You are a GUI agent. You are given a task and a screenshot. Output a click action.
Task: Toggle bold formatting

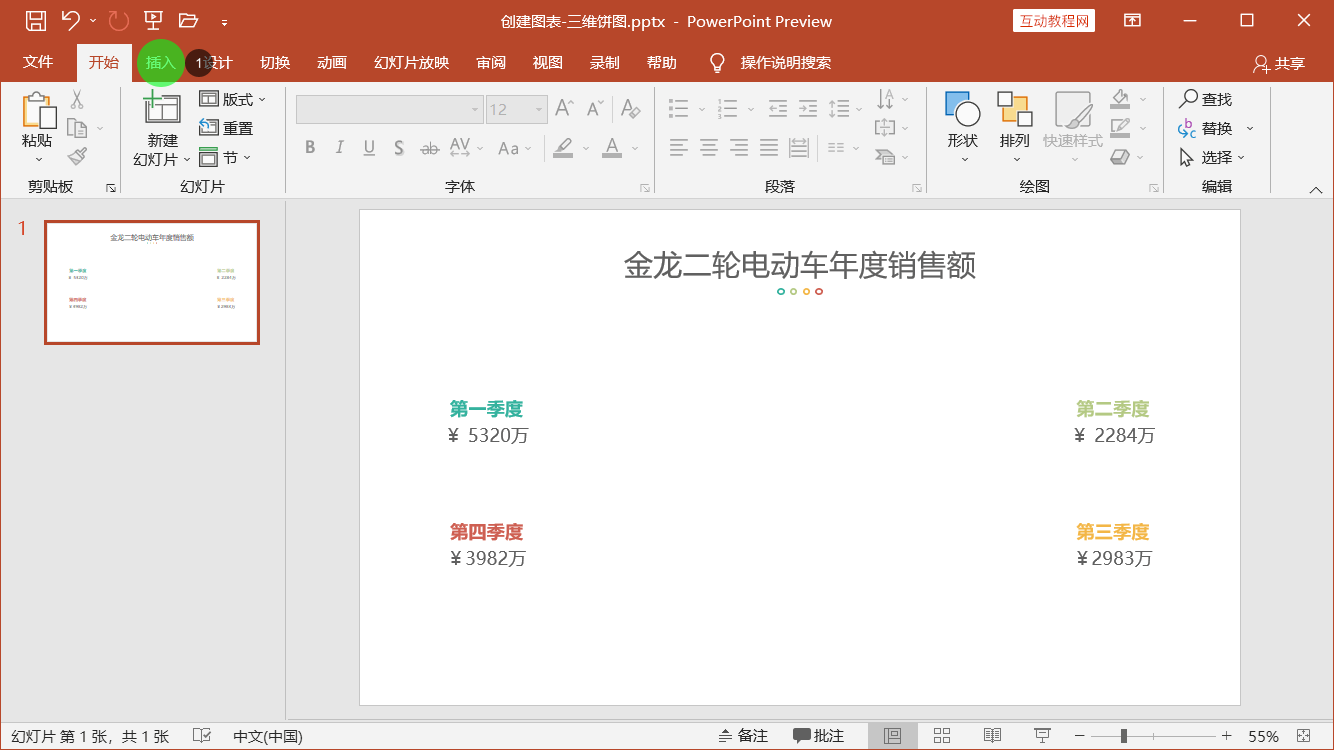310,148
